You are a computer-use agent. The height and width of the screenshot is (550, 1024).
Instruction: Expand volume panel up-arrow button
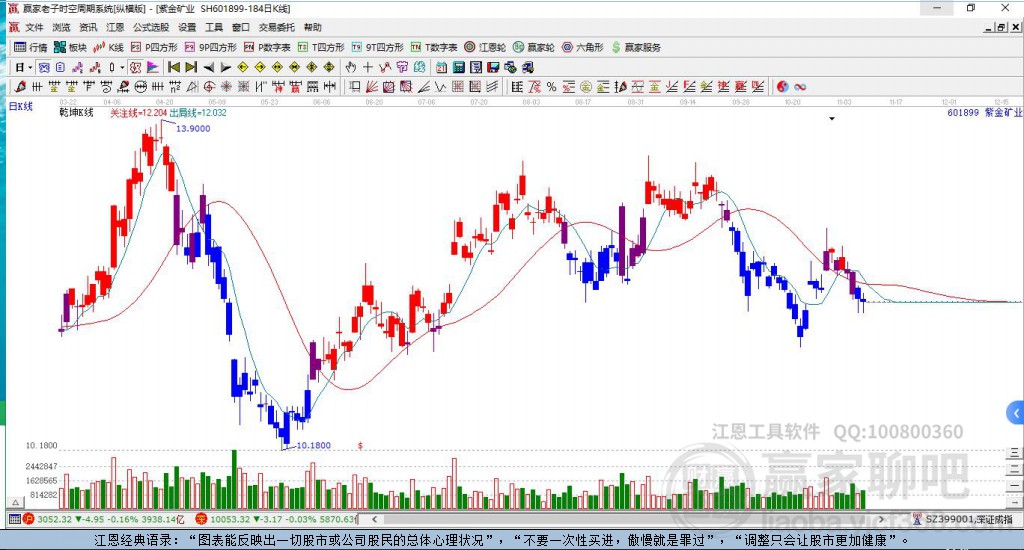click(x=15, y=503)
